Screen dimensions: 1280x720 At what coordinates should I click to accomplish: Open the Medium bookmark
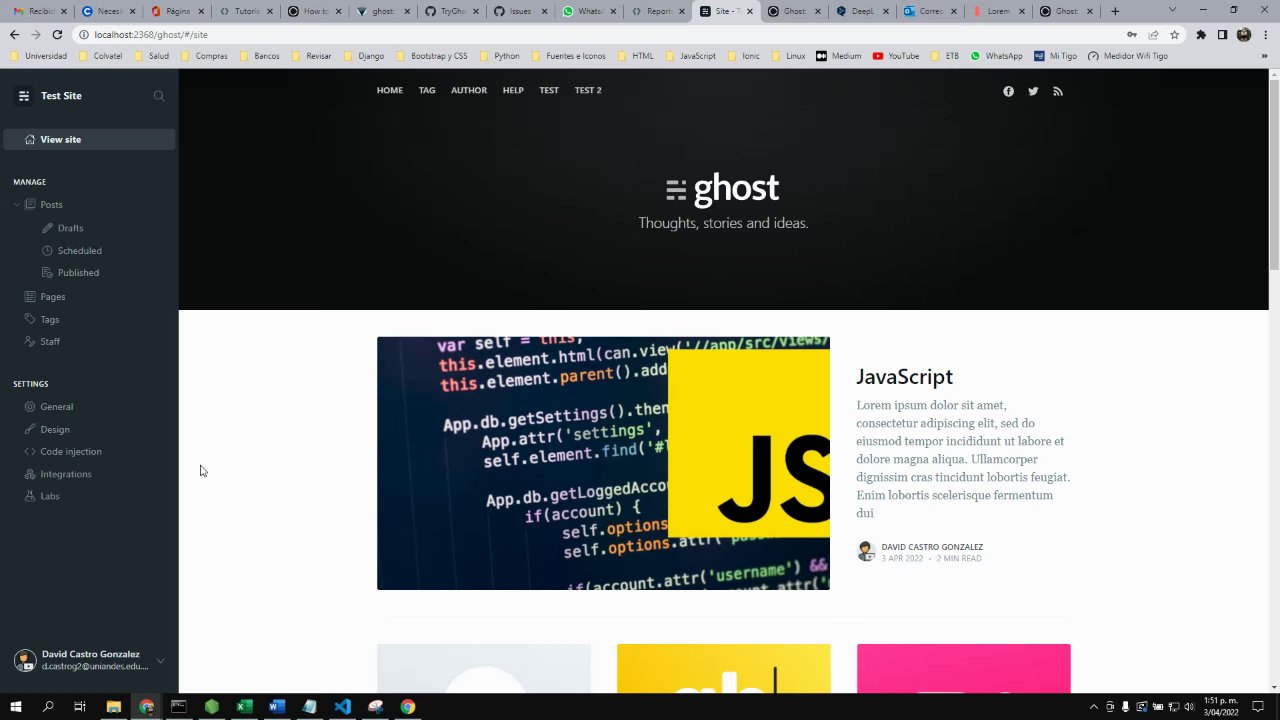839,56
